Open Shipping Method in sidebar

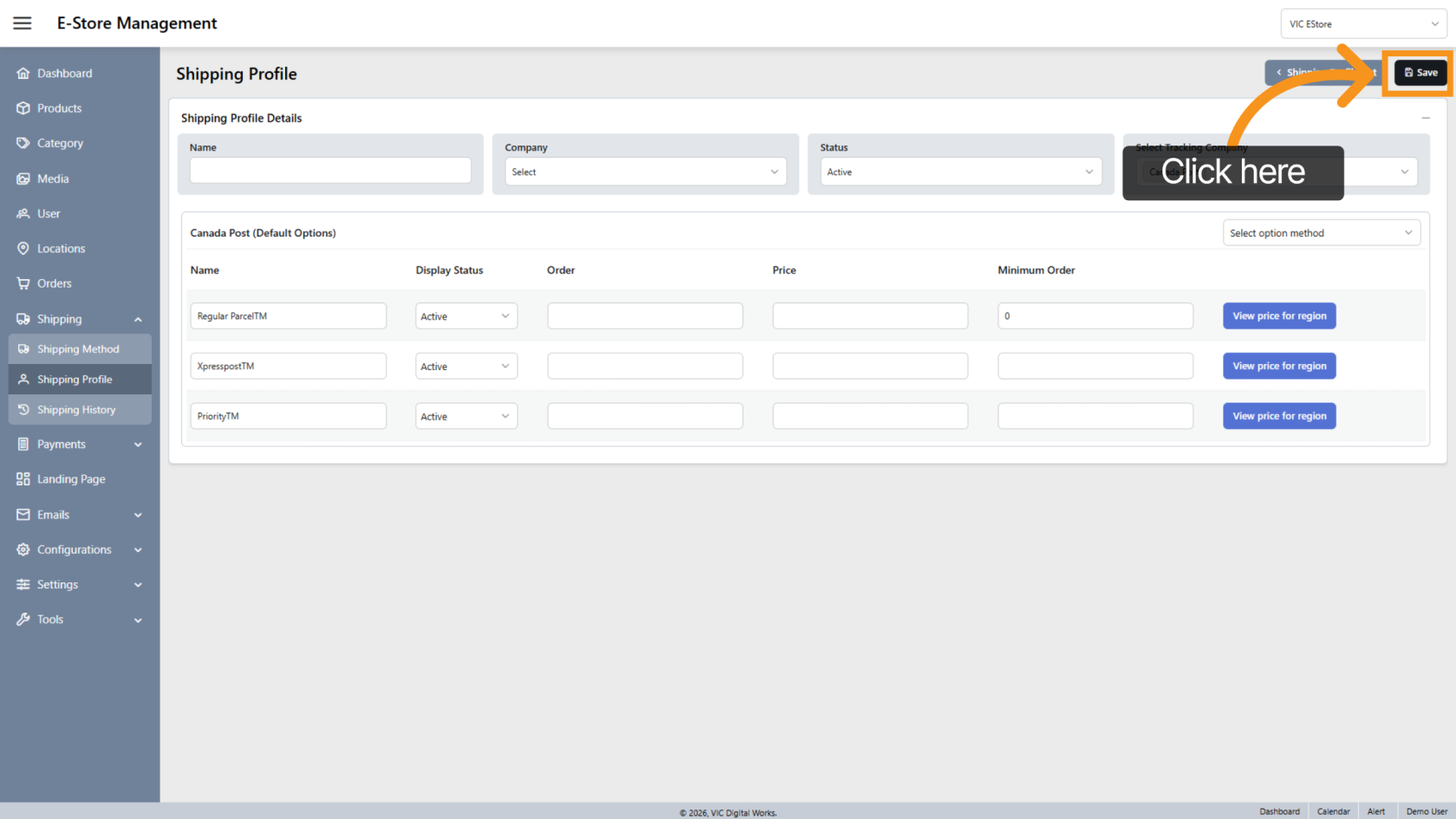(78, 349)
